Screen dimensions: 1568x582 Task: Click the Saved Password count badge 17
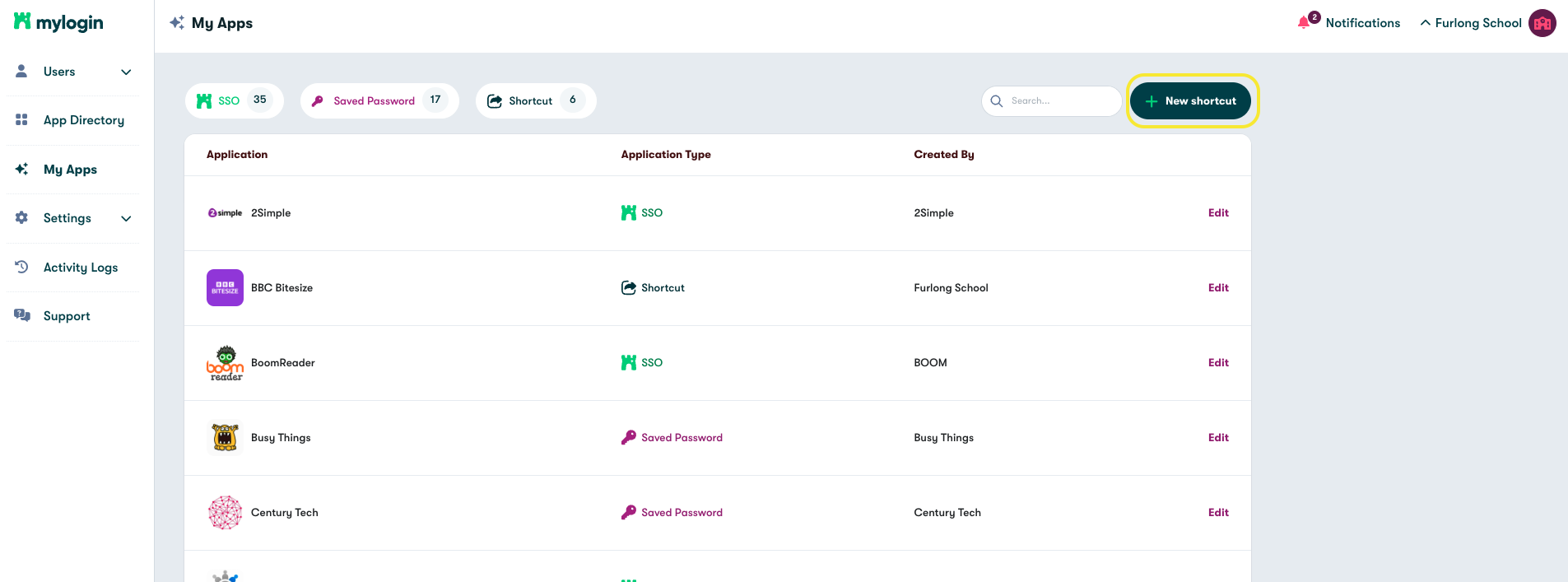435,100
